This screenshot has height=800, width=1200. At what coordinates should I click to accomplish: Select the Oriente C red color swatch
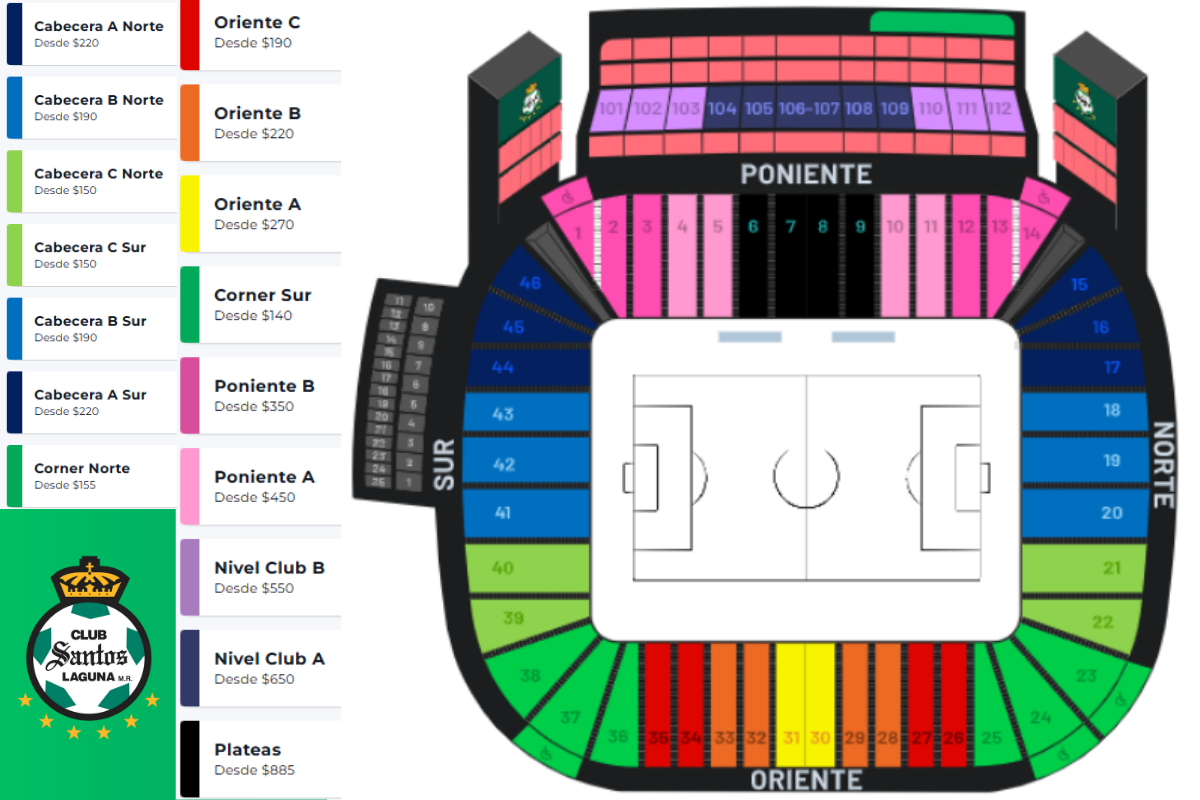pos(190,34)
